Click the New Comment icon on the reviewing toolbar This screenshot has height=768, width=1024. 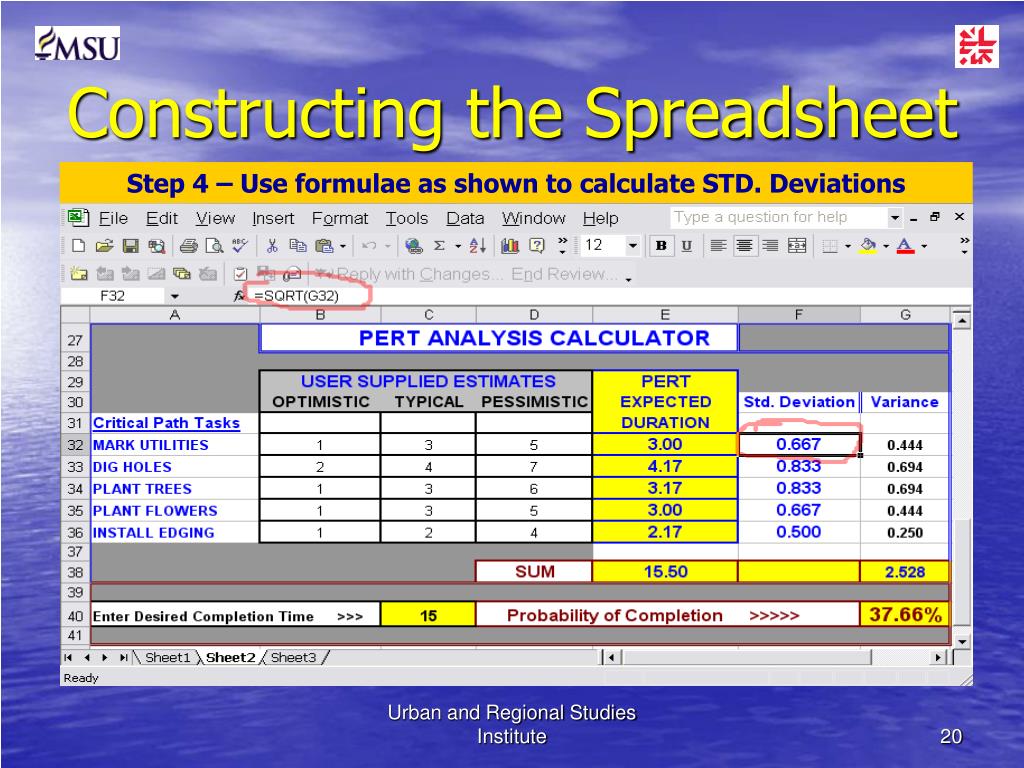point(78,274)
